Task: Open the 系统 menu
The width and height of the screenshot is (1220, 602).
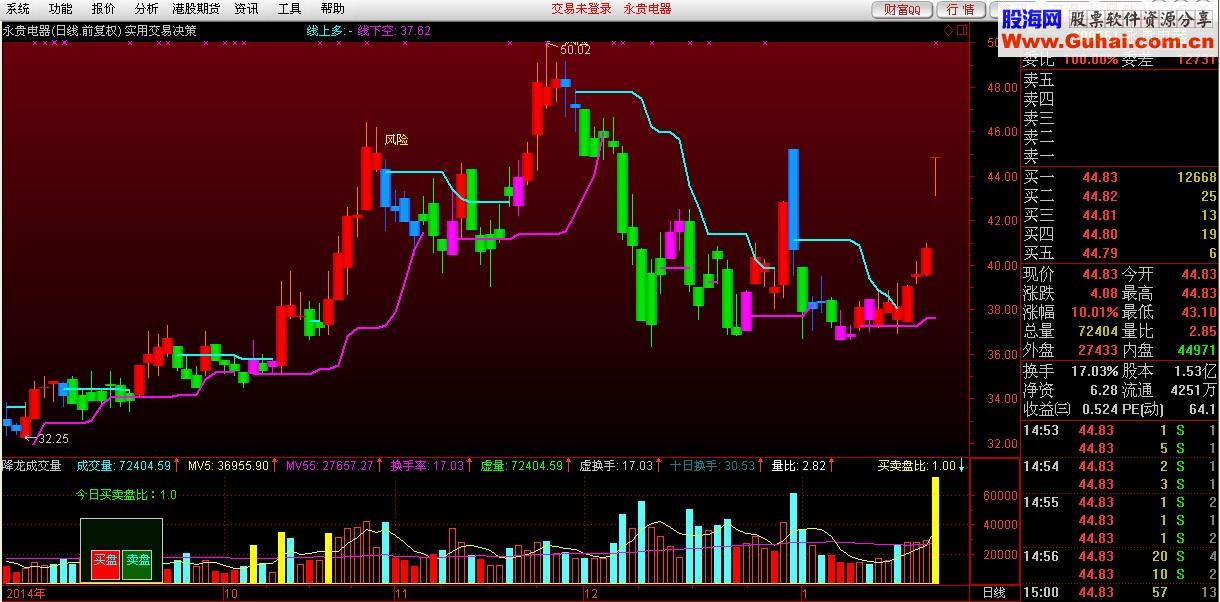Action: click(x=18, y=8)
